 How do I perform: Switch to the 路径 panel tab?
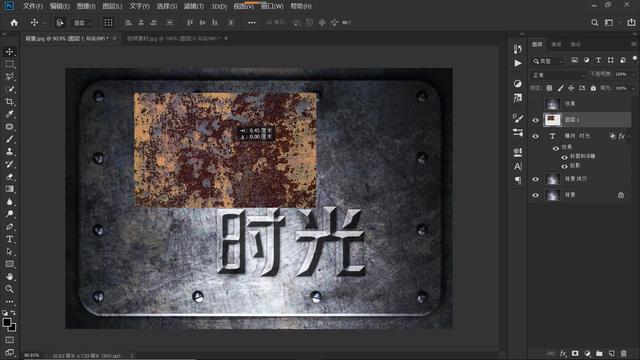[x=576, y=44]
